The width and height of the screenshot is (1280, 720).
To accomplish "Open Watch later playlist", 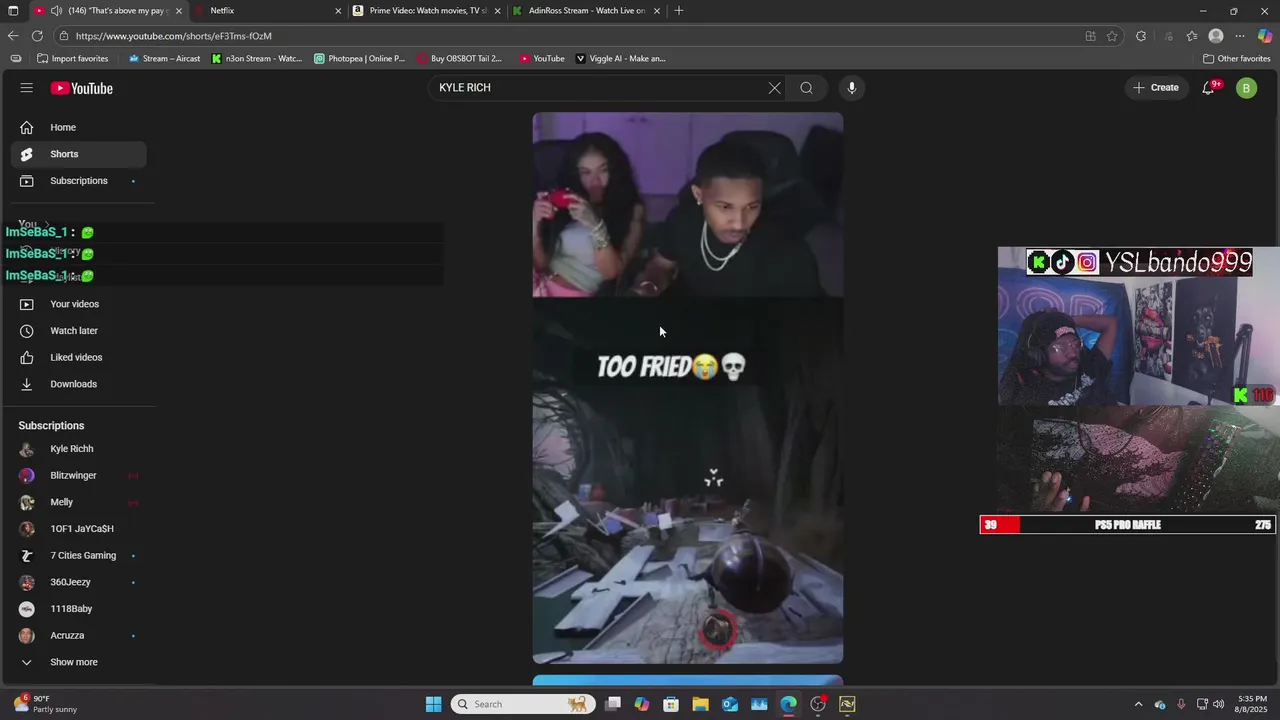I will click(x=79, y=331).
